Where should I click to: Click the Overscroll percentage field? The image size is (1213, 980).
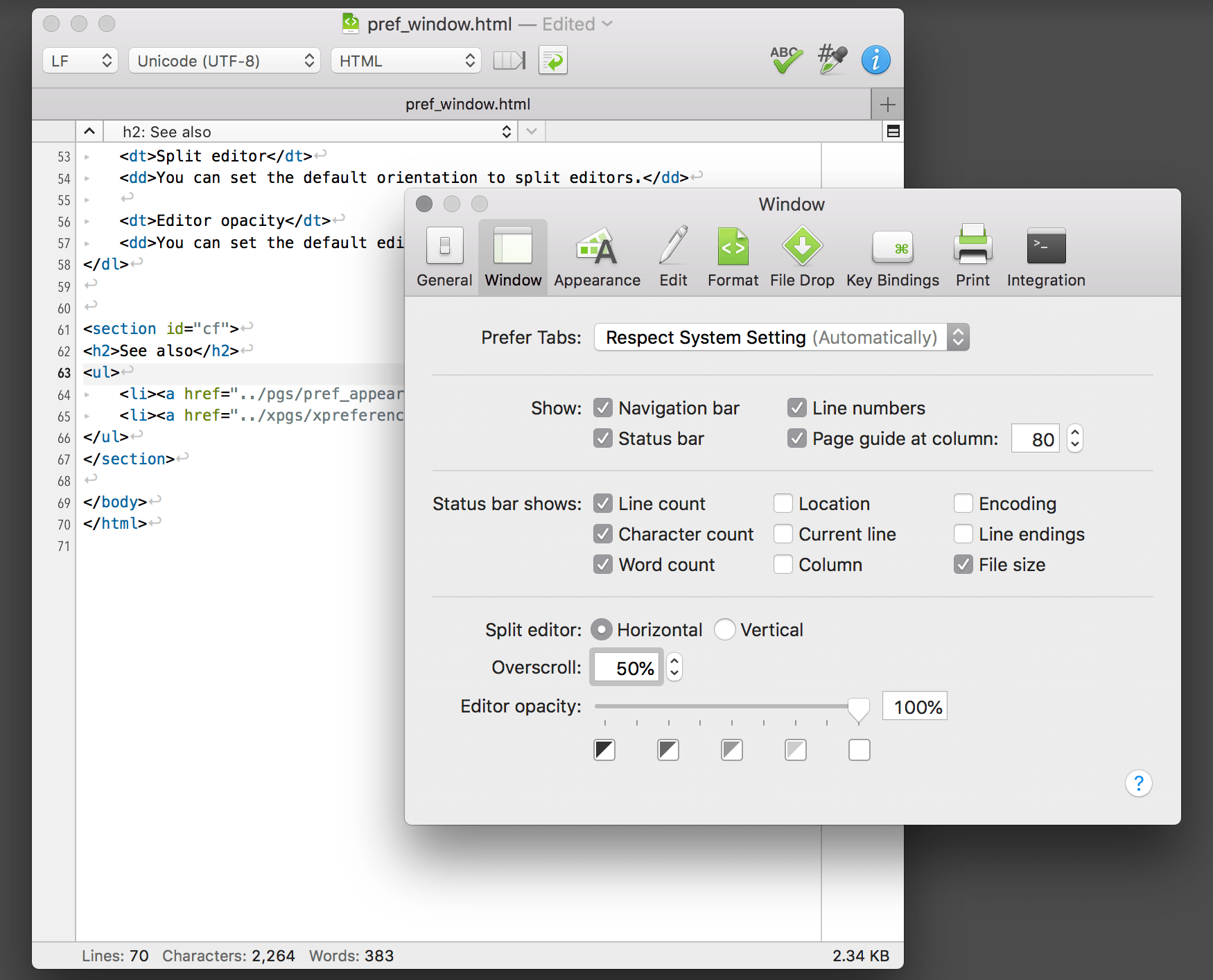(626, 667)
